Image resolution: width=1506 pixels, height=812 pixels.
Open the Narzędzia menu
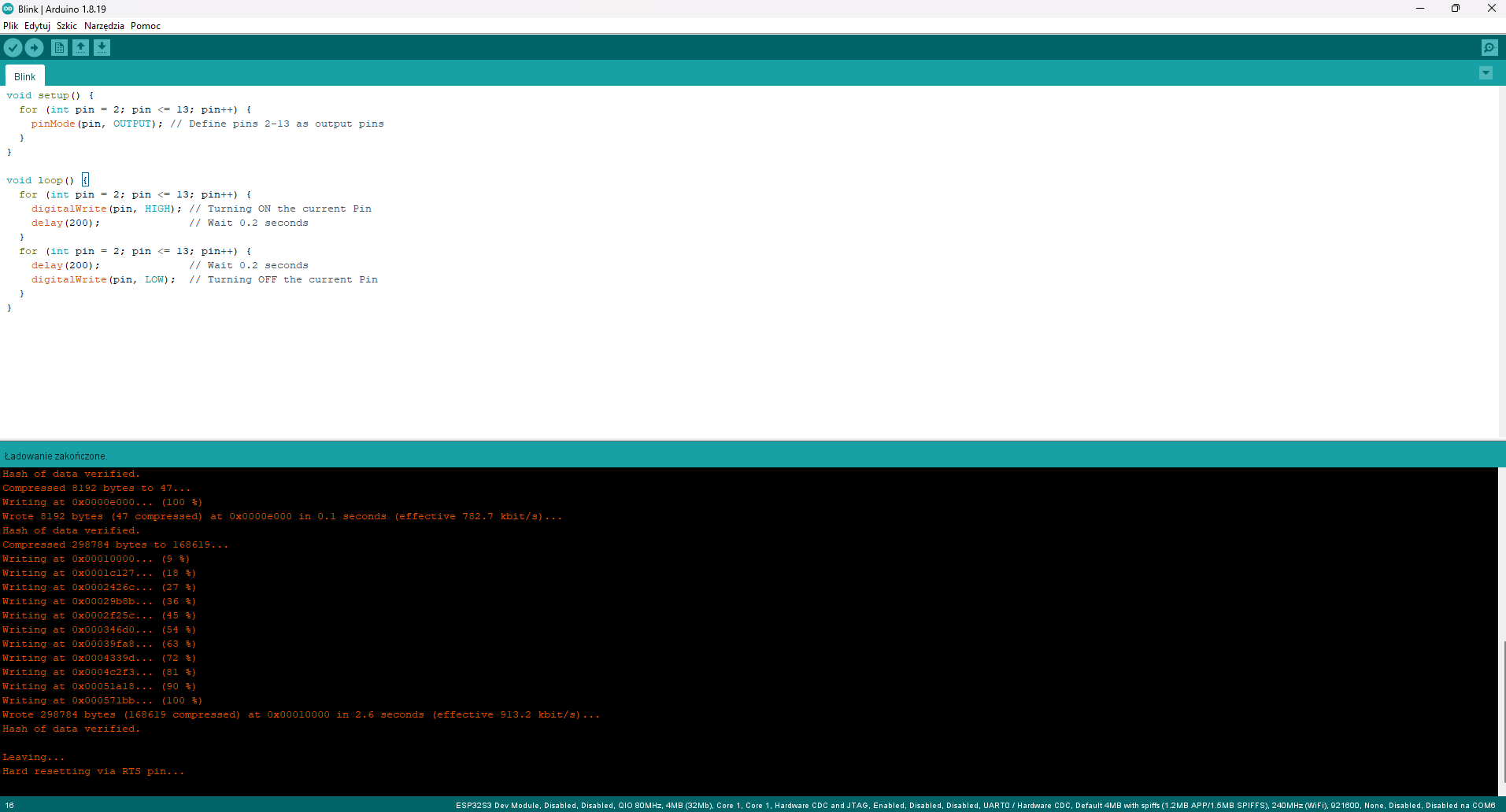point(104,26)
